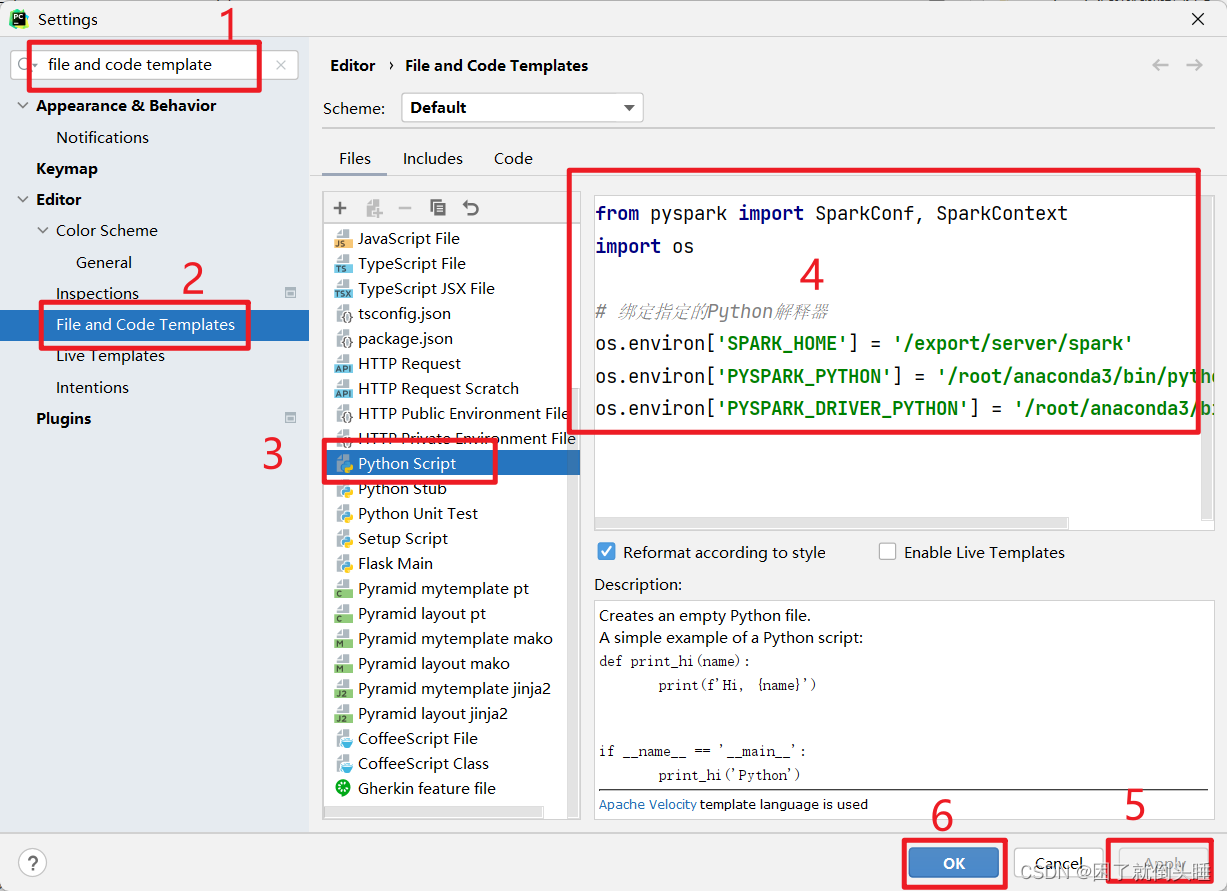Switch to the Includes tab
The image size is (1227, 891).
(x=433, y=158)
